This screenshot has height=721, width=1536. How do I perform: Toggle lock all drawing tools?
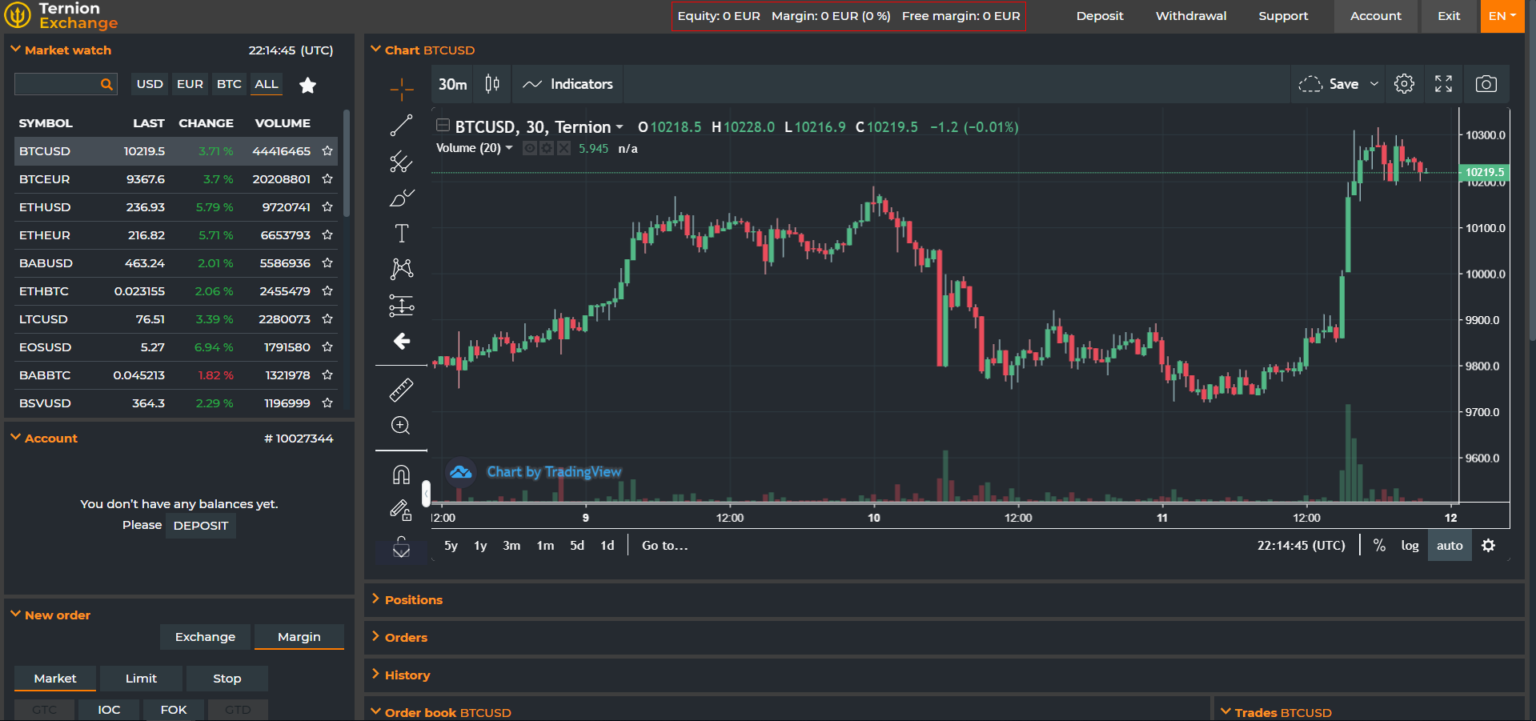click(401, 510)
